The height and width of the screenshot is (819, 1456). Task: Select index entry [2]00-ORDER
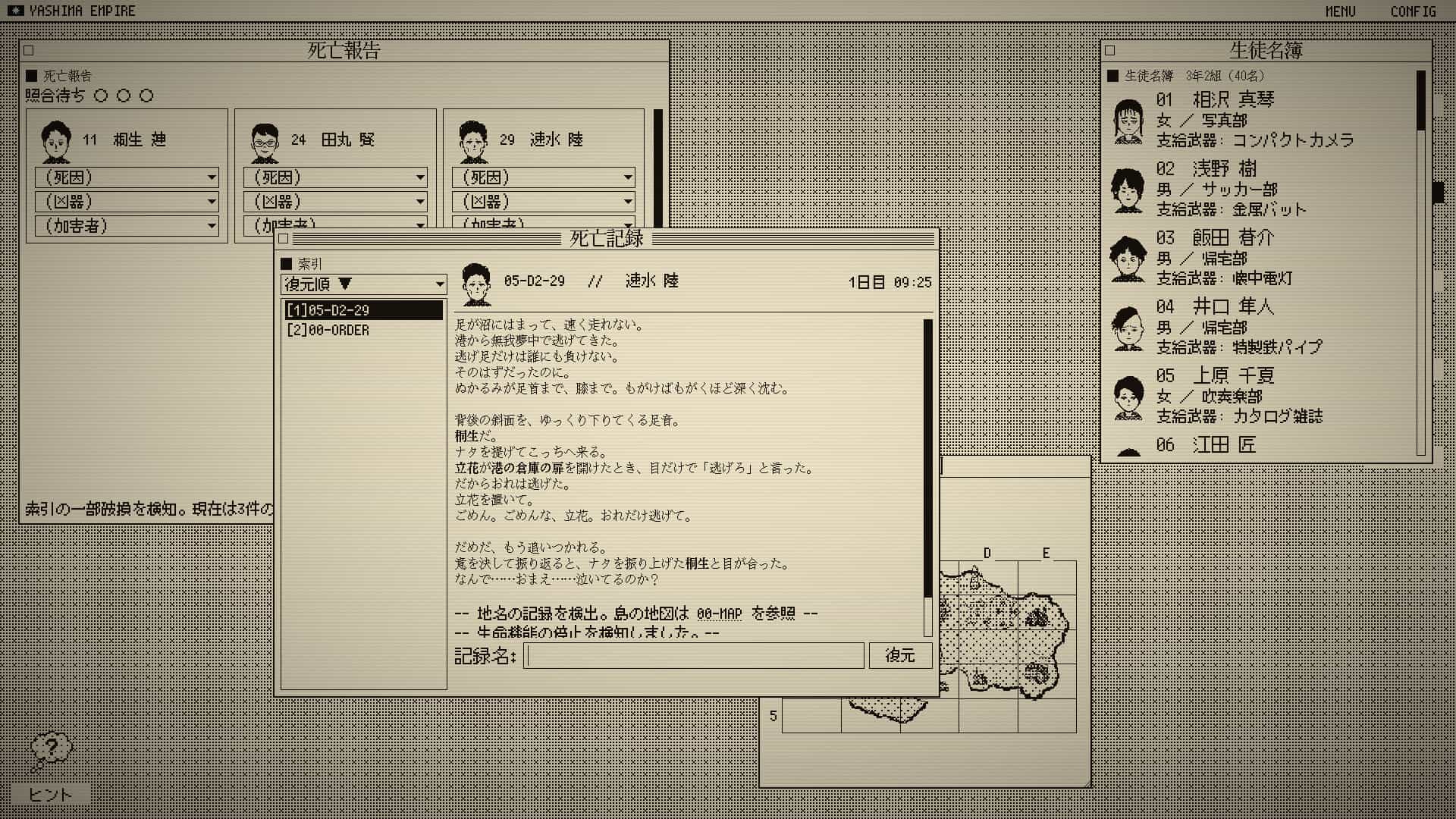click(x=364, y=331)
